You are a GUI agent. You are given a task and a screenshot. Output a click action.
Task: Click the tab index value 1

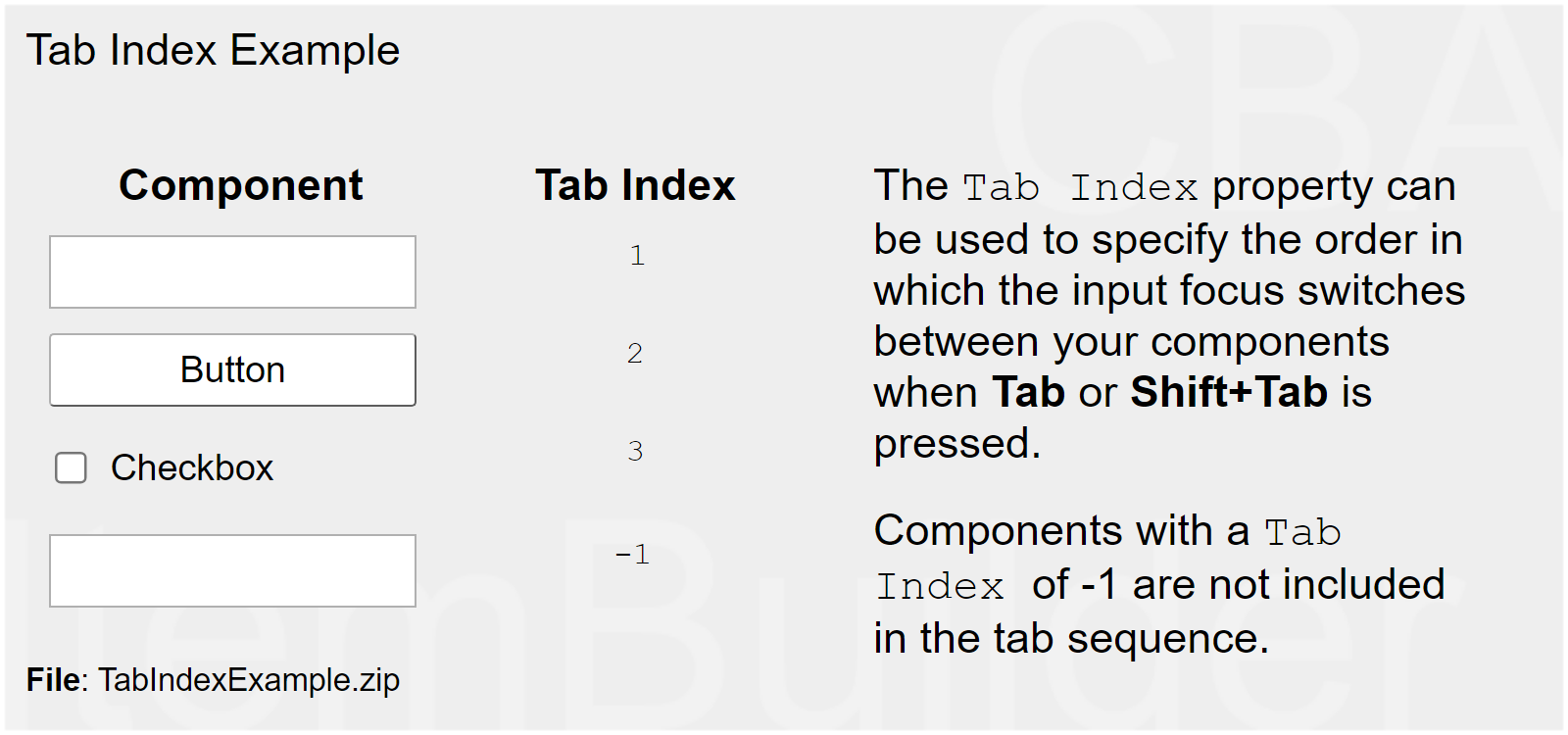[637, 256]
